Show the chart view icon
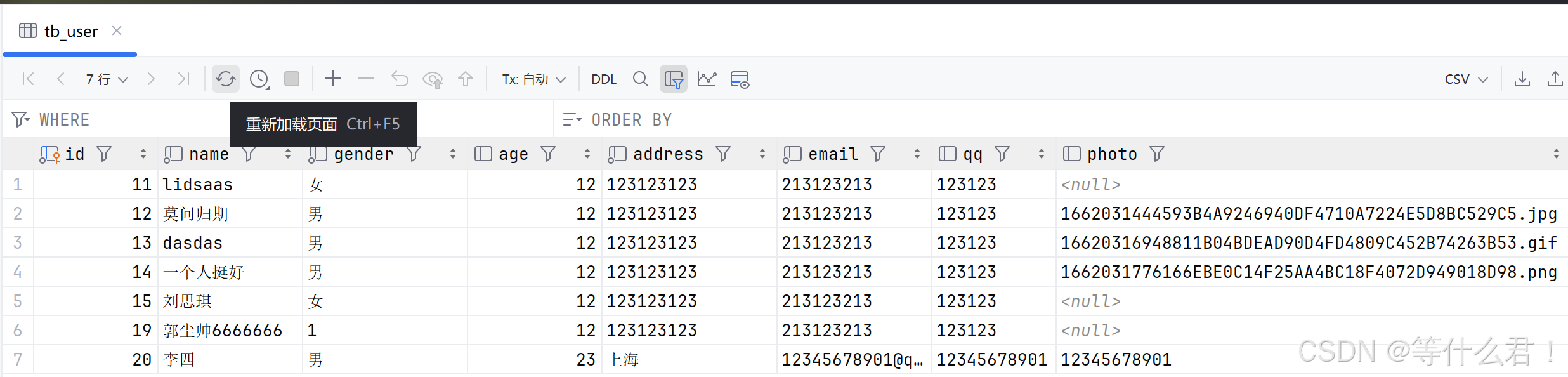This screenshot has width=1568, height=377. pyautogui.click(x=707, y=79)
